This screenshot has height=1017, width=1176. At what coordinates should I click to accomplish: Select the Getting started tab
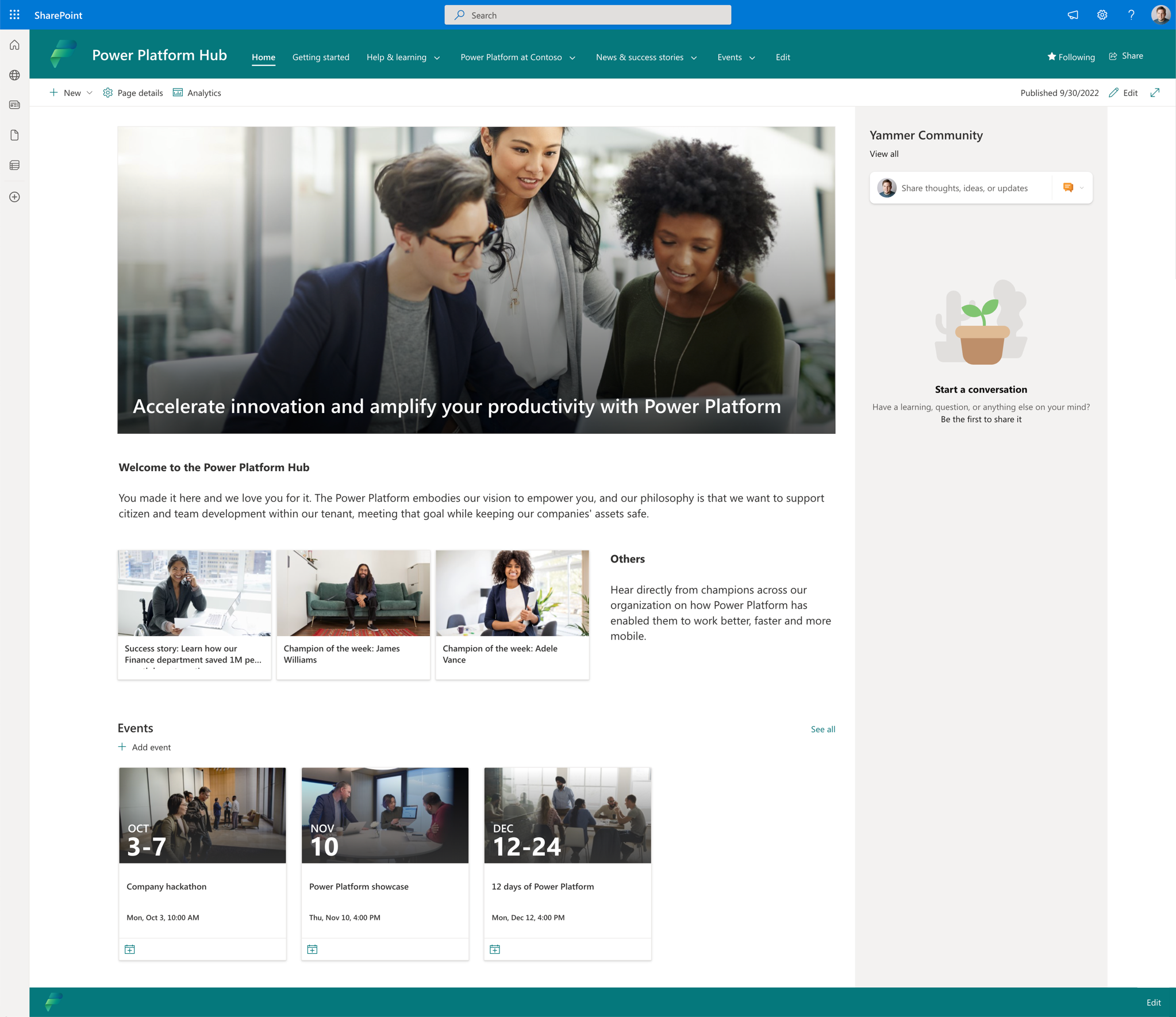click(x=320, y=57)
